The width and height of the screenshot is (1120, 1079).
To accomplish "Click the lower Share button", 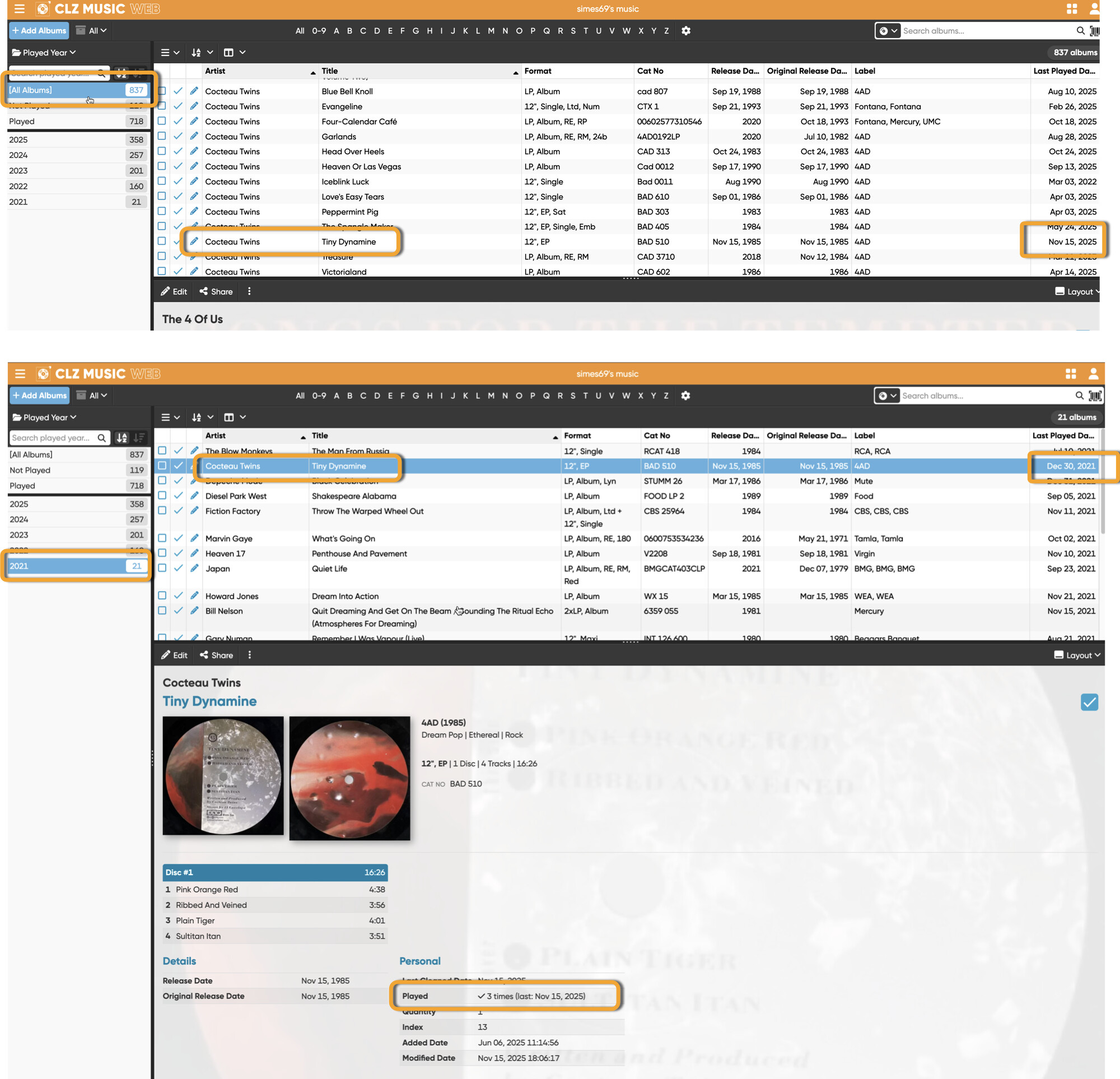I will tap(216, 655).
